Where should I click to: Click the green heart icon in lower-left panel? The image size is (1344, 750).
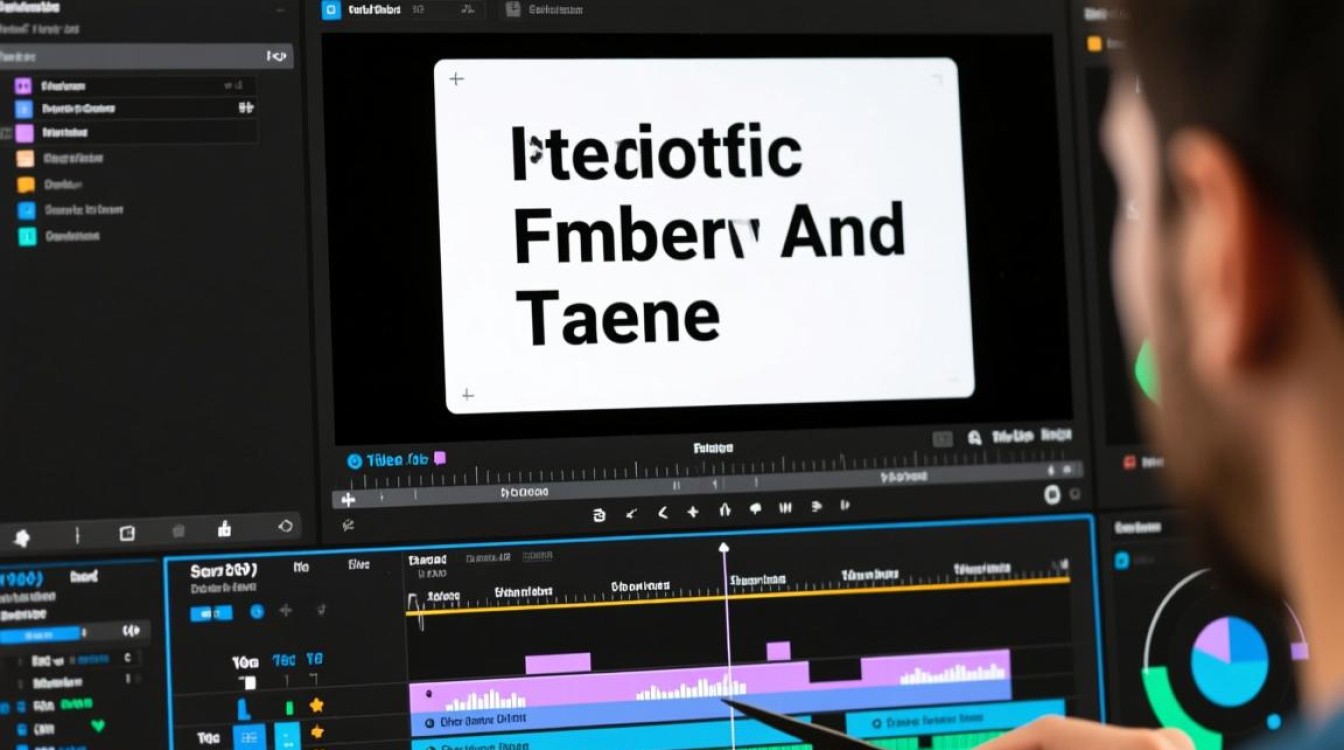98,725
